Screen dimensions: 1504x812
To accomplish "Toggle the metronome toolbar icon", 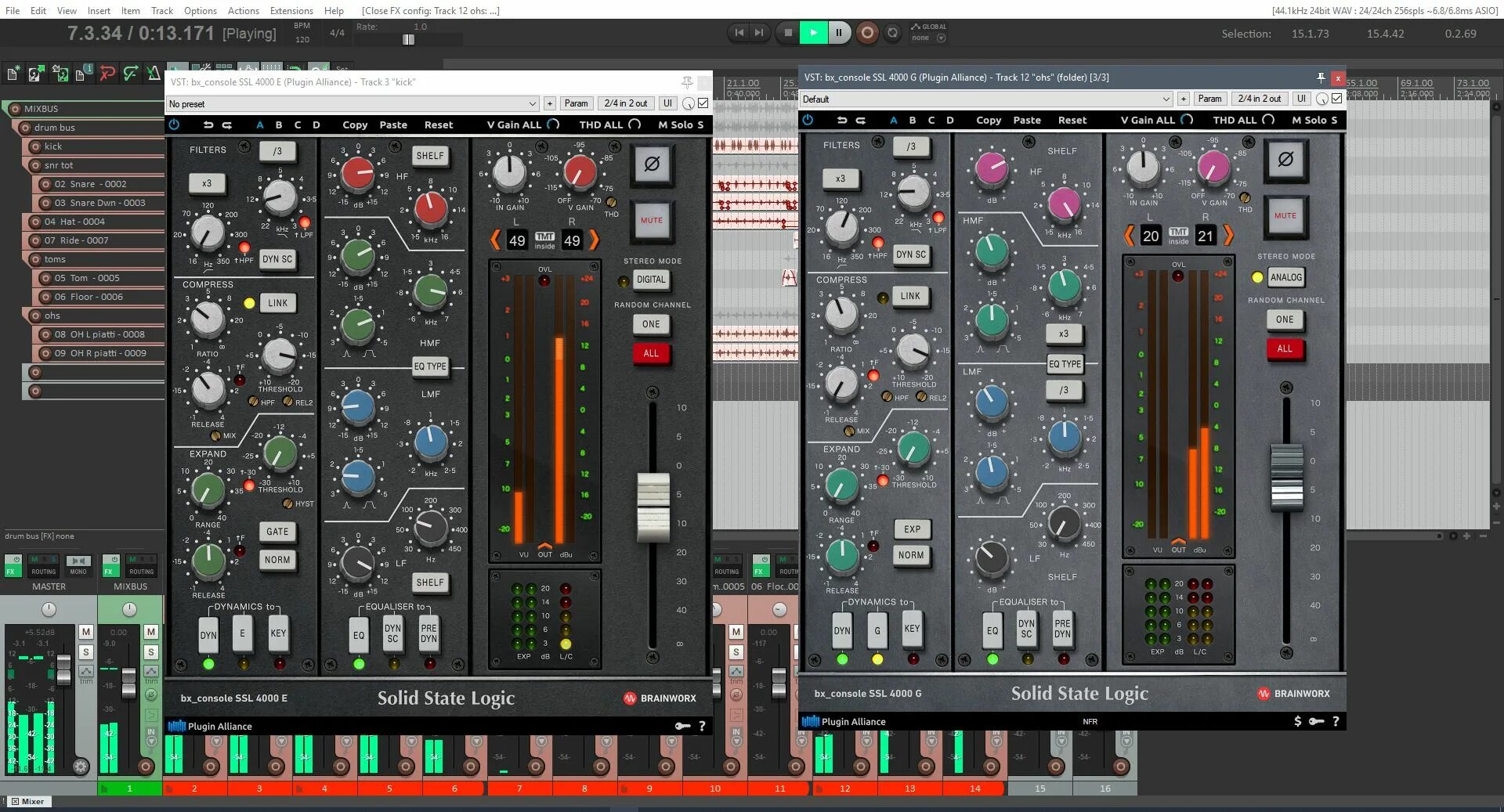I will (154, 74).
